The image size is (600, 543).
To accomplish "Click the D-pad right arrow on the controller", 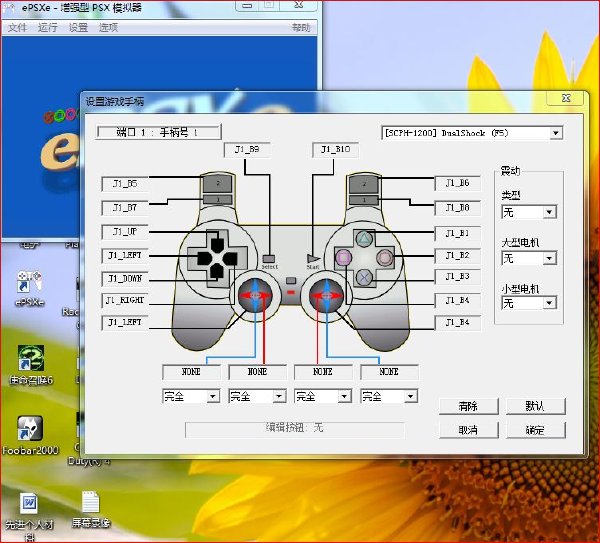I will coord(230,259).
